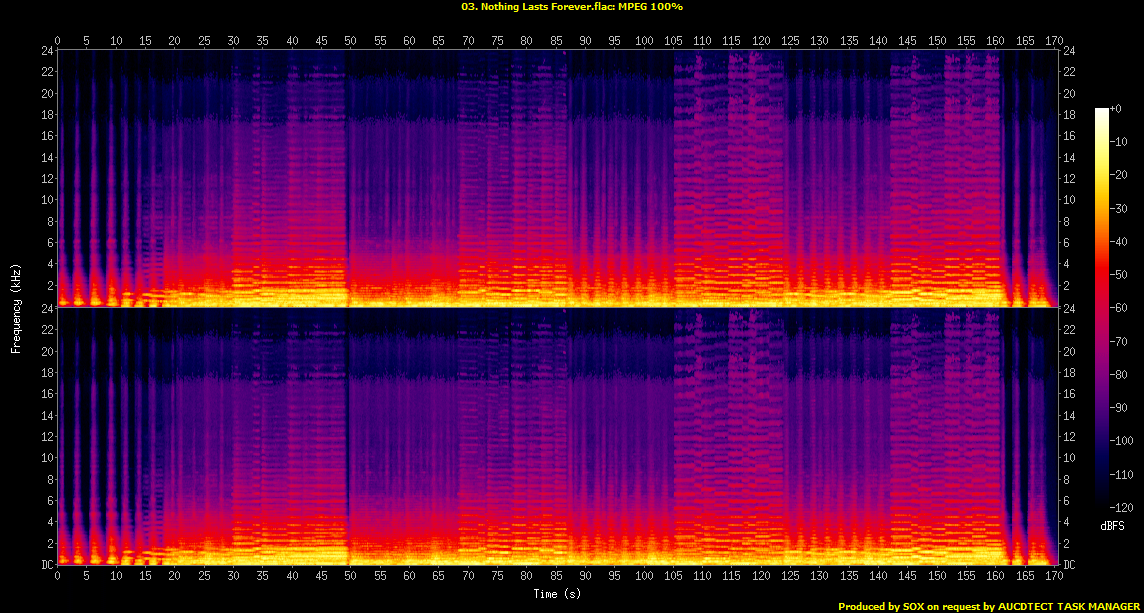Click the 170 tick on top time axis
This screenshot has width=1144, height=613.
tap(1053, 41)
